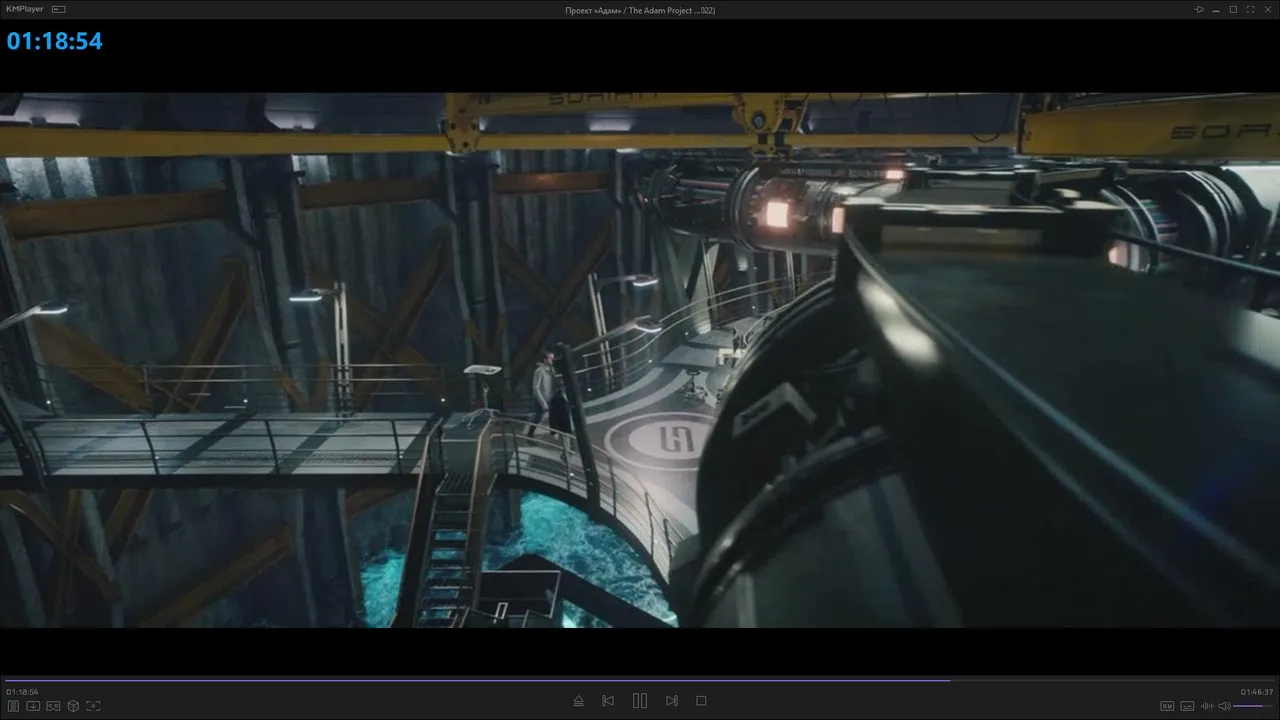Click the blue 01:18:54 on-screen timestamp

55,41
